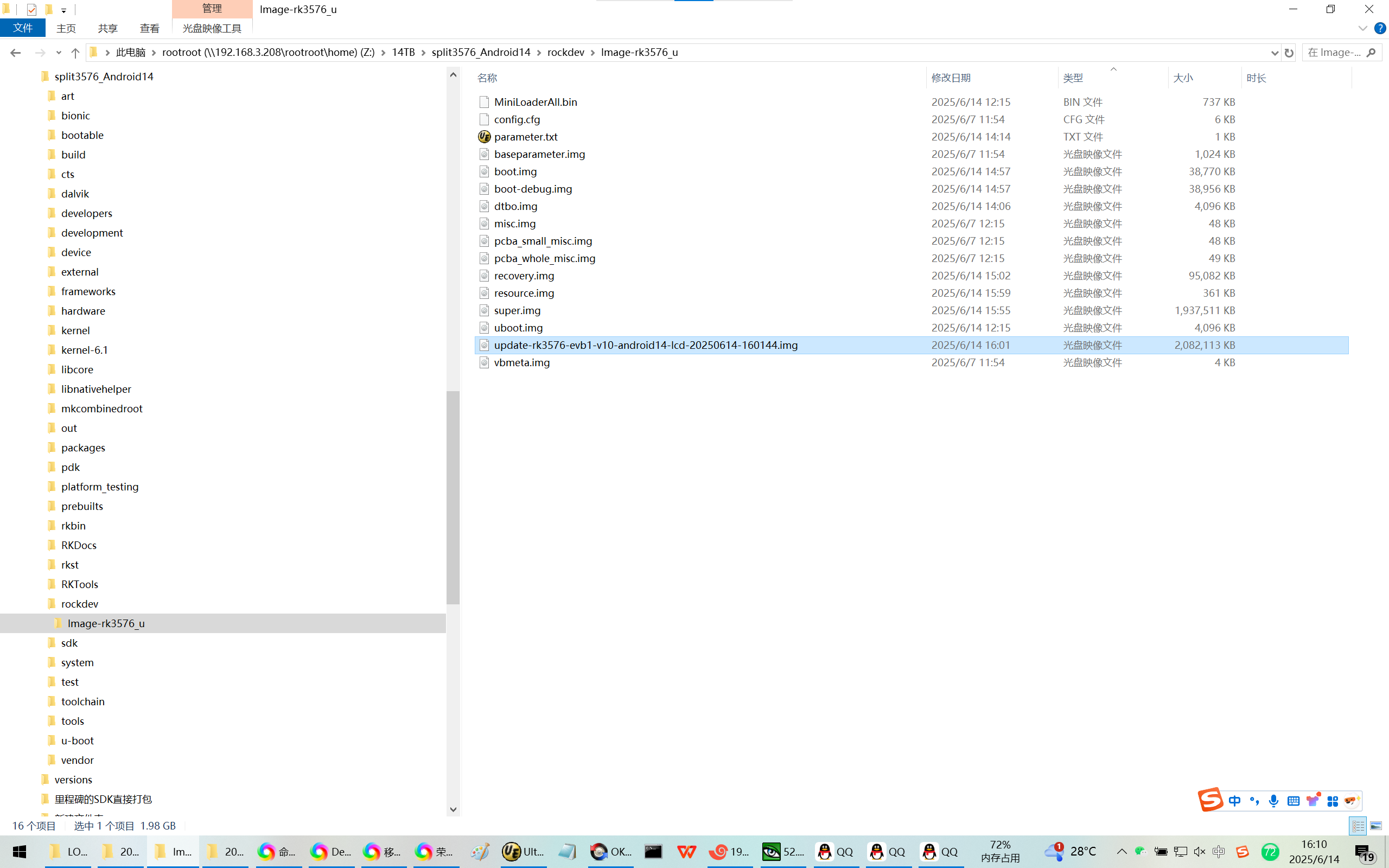Viewport: 1389px width, 868px height.
Task: Open UltraEdit from the taskbar
Action: pyautogui.click(x=523, y=851)
